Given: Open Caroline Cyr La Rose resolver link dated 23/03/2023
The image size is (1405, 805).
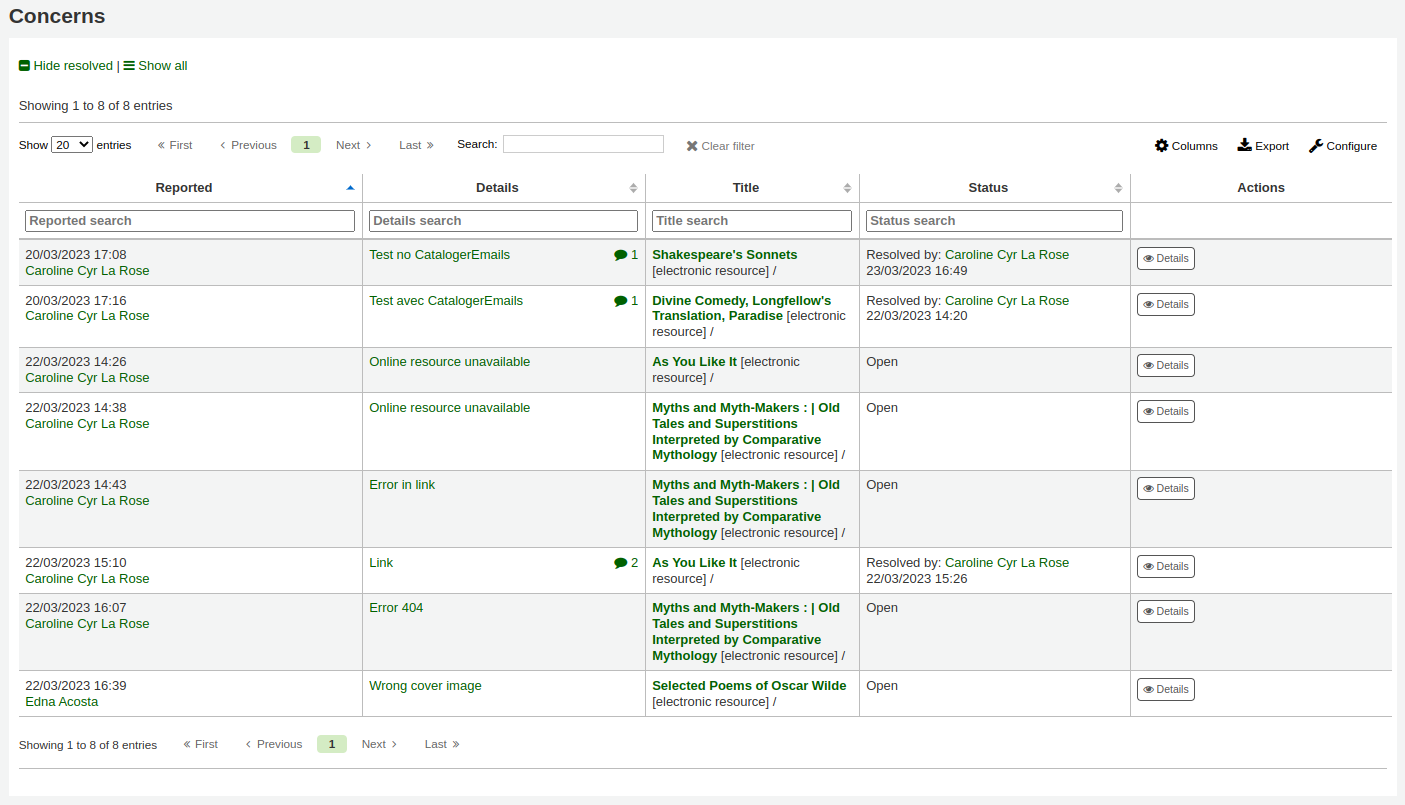Looking at the screenshot, I should click(1007, 255).
